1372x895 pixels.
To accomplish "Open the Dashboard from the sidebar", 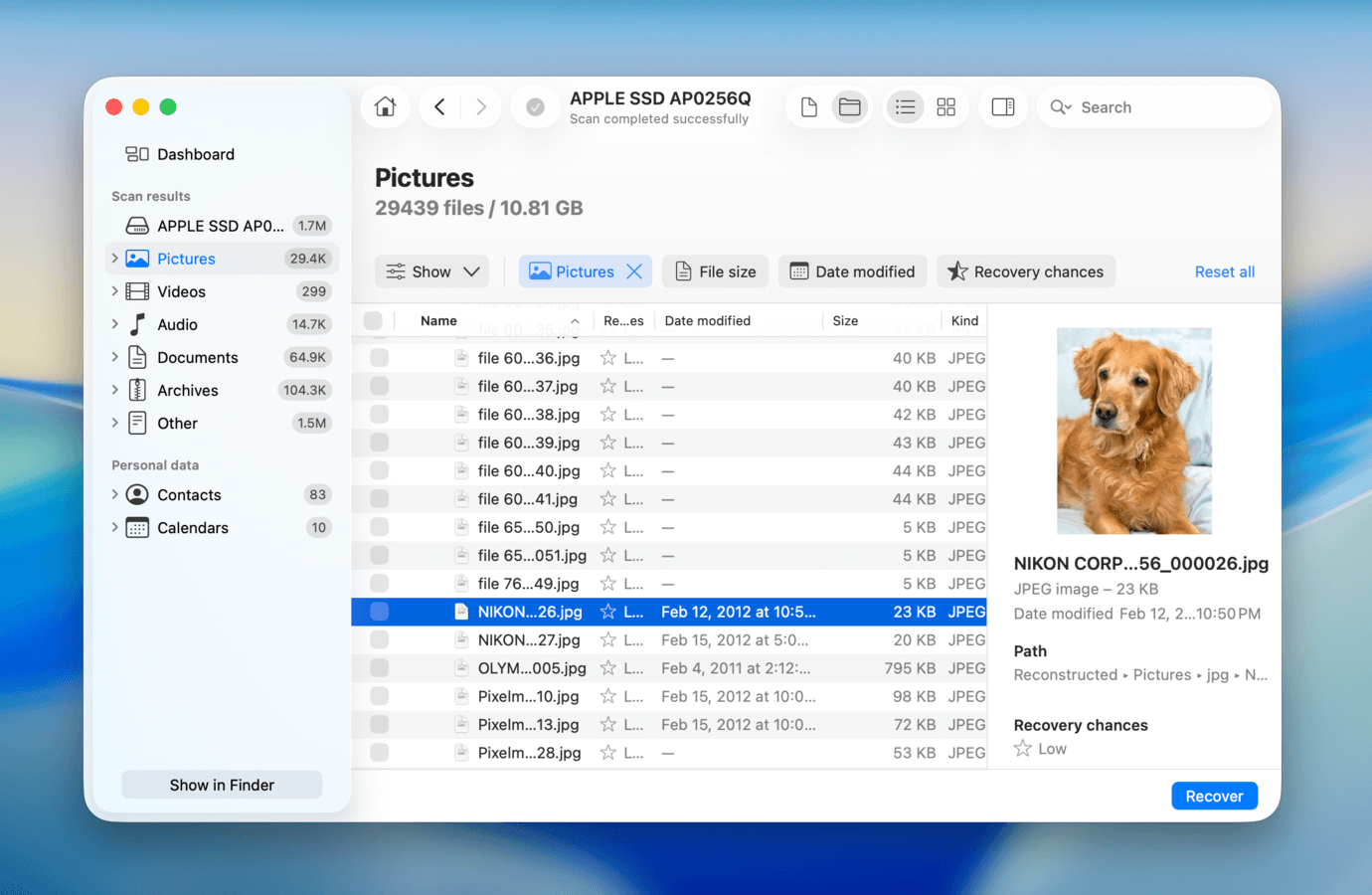I will pos(195,154).
